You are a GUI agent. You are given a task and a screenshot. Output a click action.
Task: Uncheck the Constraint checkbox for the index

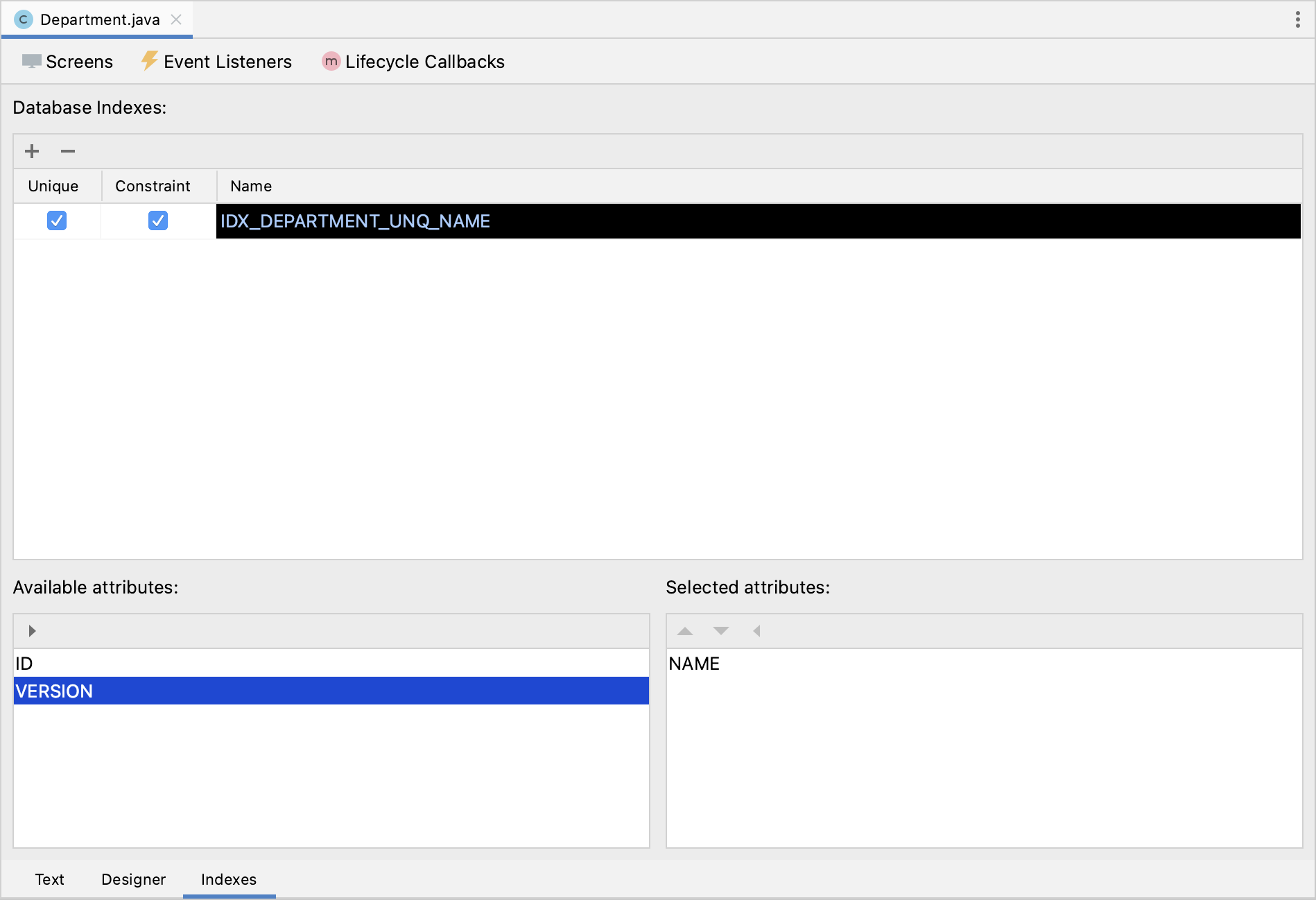(158, 220)
